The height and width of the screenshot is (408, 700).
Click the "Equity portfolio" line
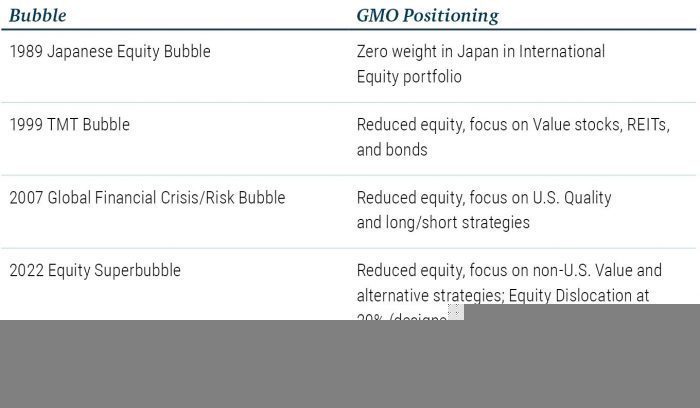(409, 77)
